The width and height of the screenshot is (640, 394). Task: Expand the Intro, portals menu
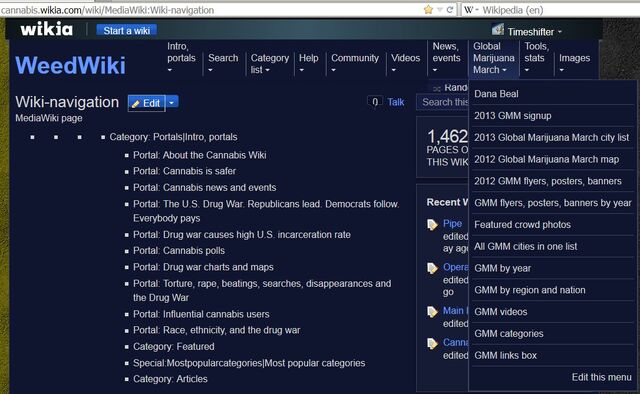point(170,70)
